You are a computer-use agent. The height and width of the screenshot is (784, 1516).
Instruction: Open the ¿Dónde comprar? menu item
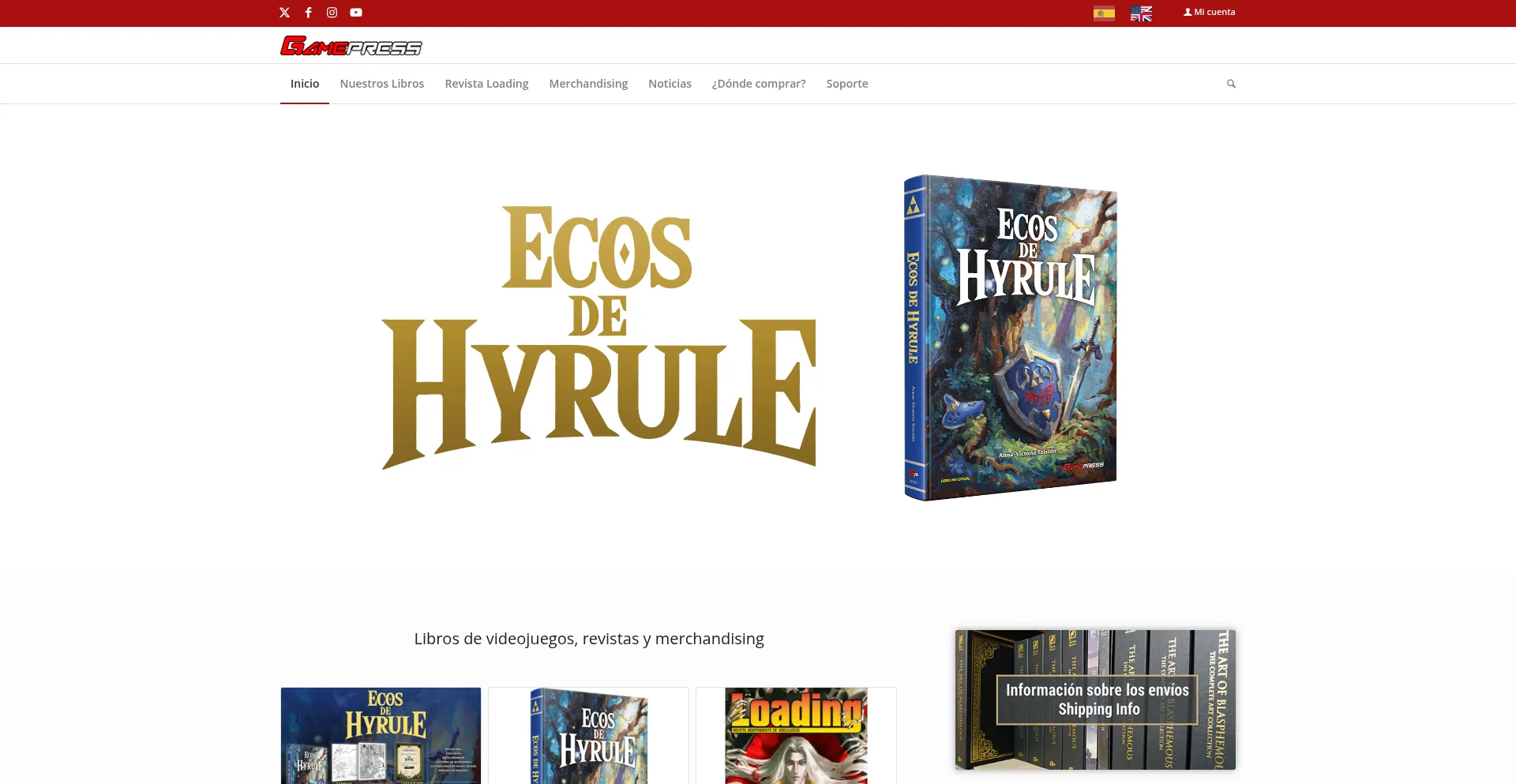[759, 84]
